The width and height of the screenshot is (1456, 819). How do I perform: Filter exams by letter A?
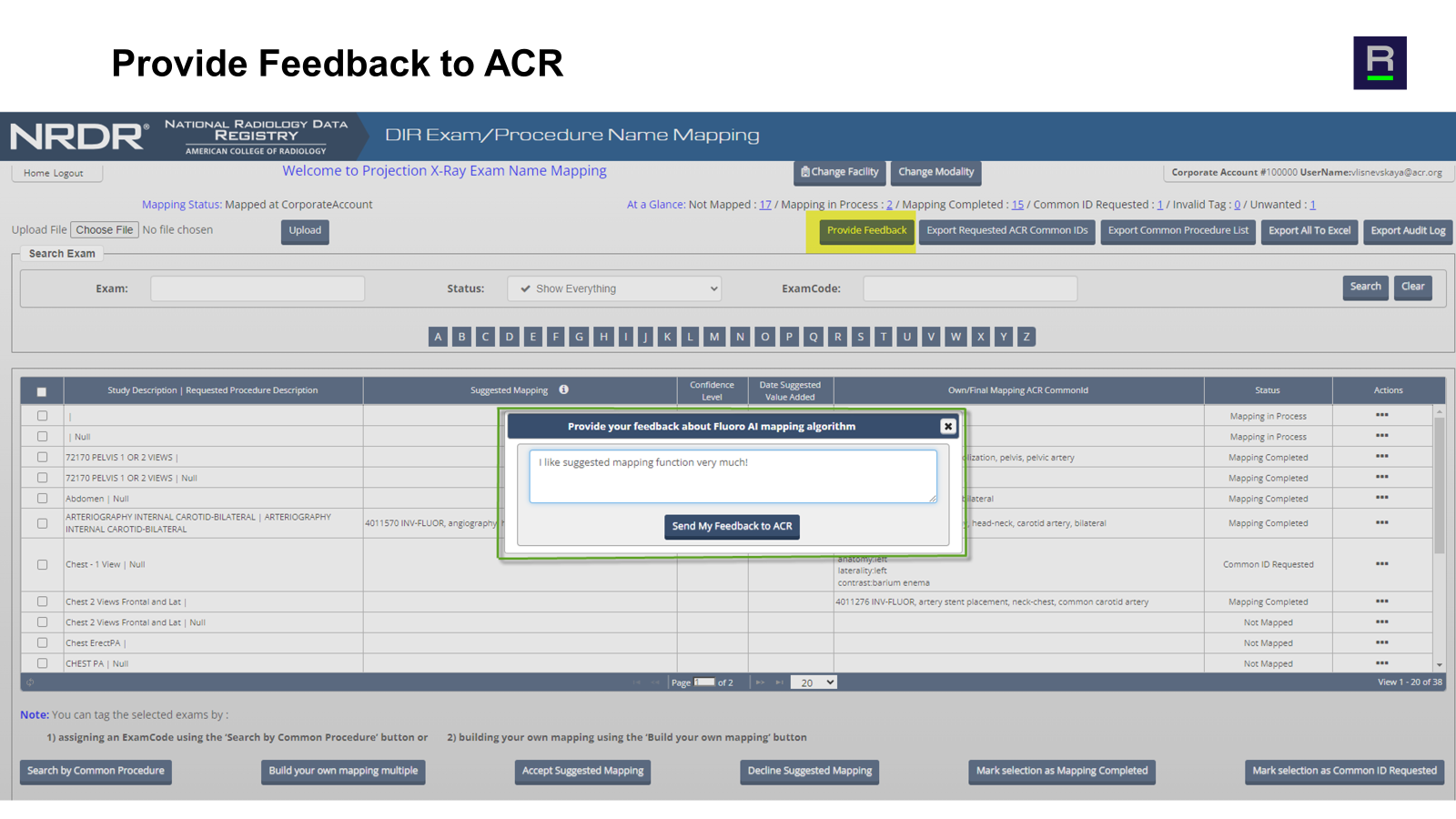[x=438, y=337]
